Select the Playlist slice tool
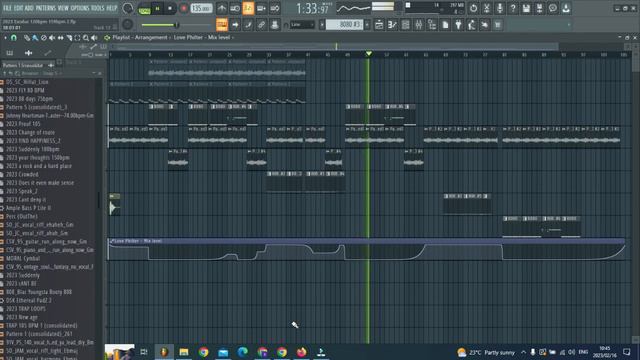 coord(69,38)
